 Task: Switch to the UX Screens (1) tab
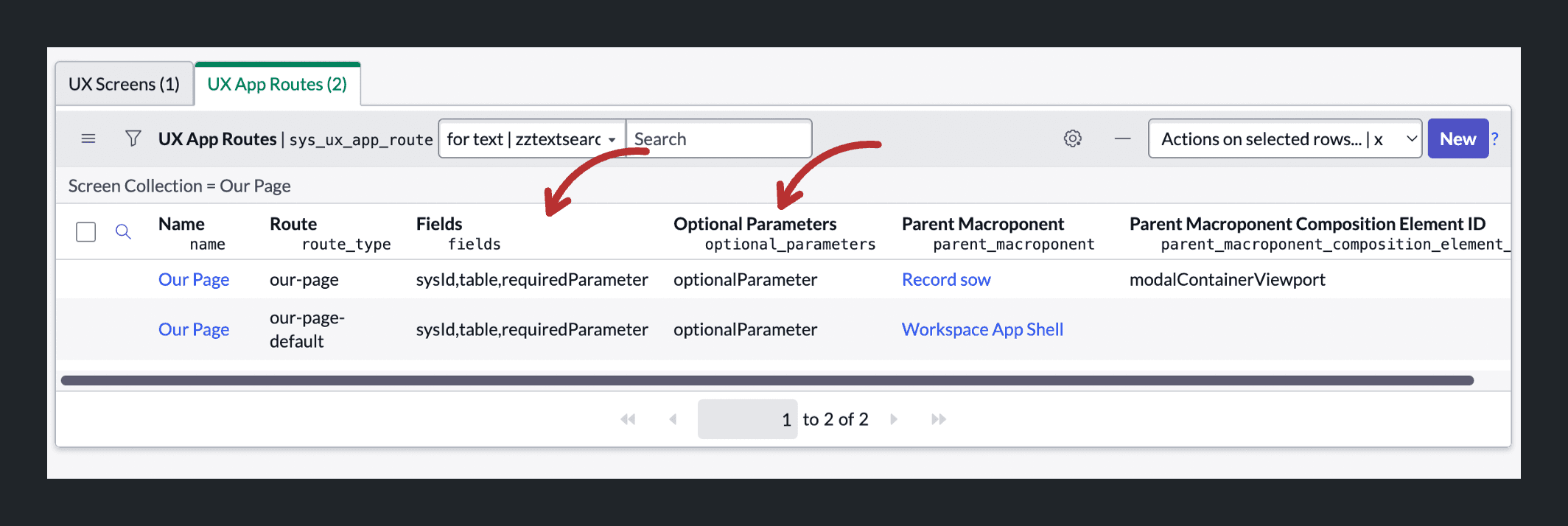[x=124, y=84]
